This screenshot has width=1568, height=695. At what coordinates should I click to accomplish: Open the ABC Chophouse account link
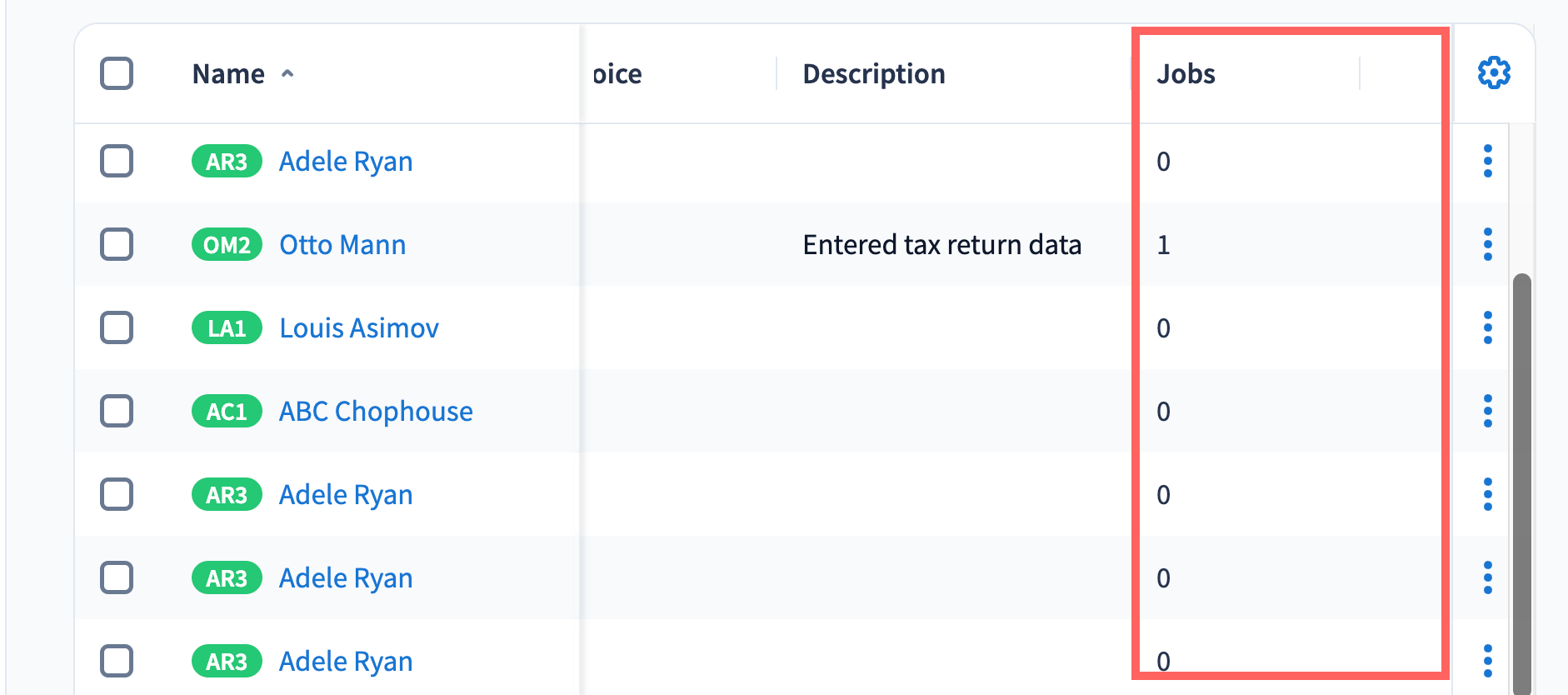tap(376, 411)
